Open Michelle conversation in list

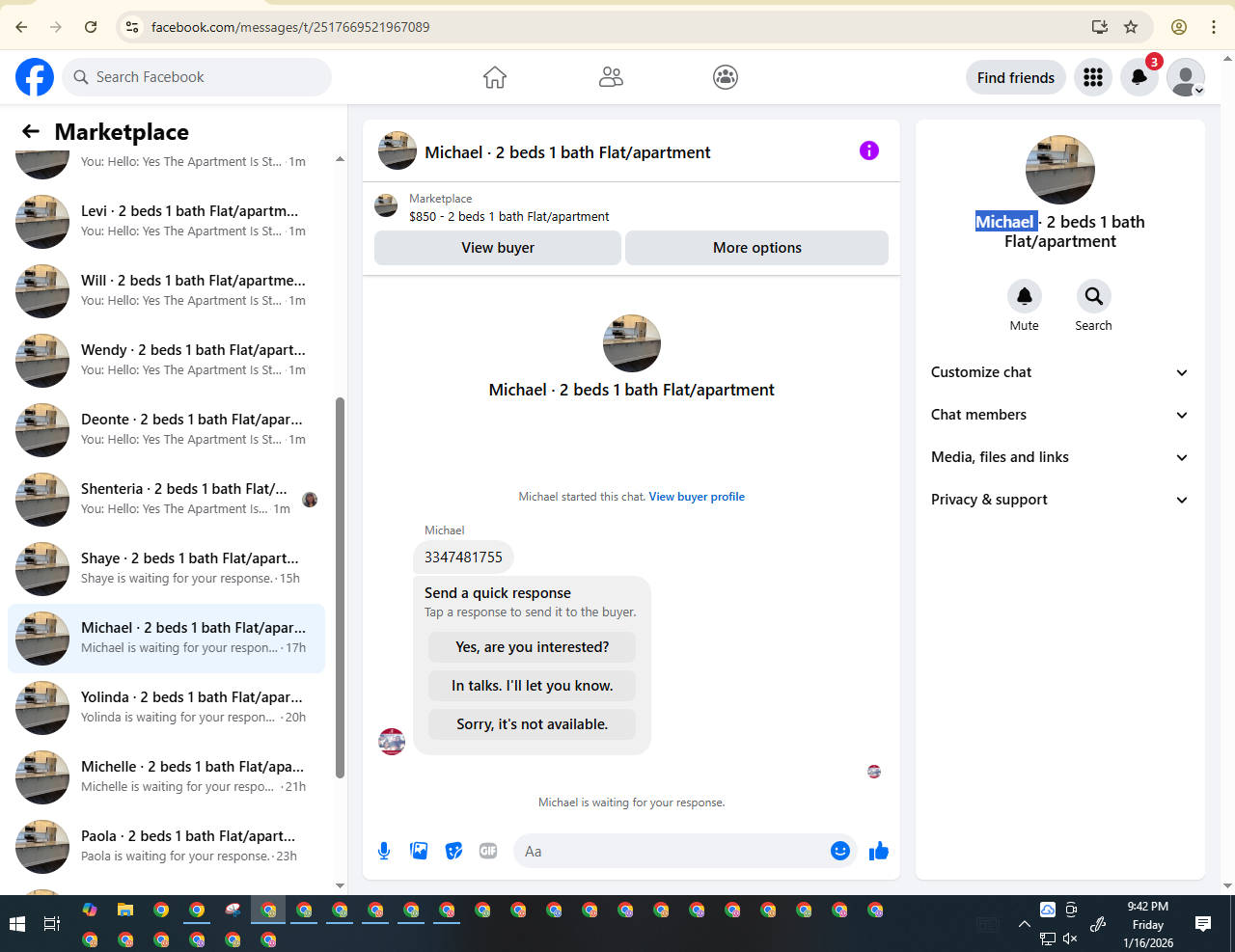[166, 776]
